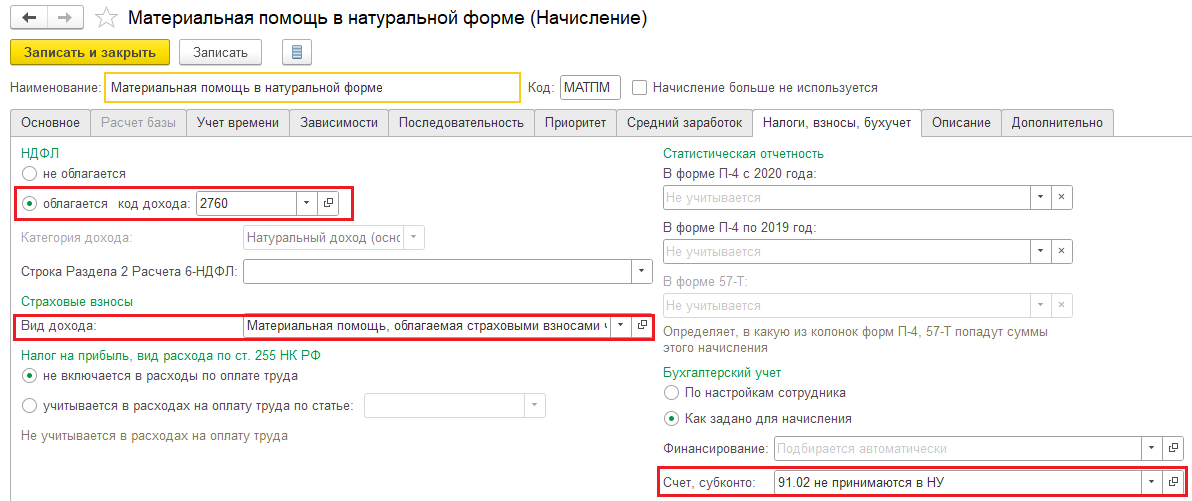
Task: Click the back navigation arrow
Action: click(x=30, y=18)
